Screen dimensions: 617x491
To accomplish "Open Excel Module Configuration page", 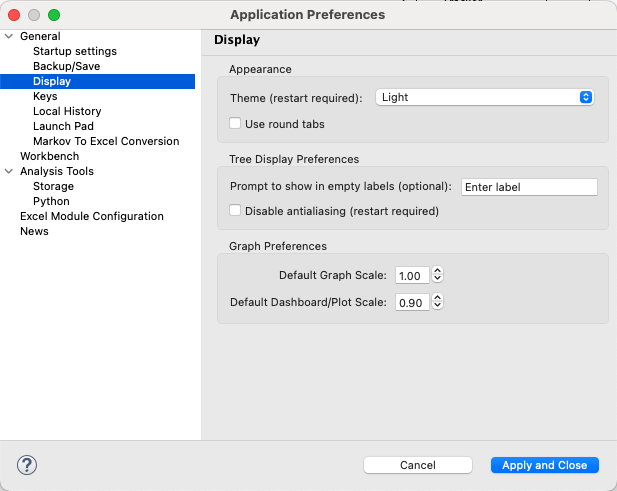I will coord(92,217).
